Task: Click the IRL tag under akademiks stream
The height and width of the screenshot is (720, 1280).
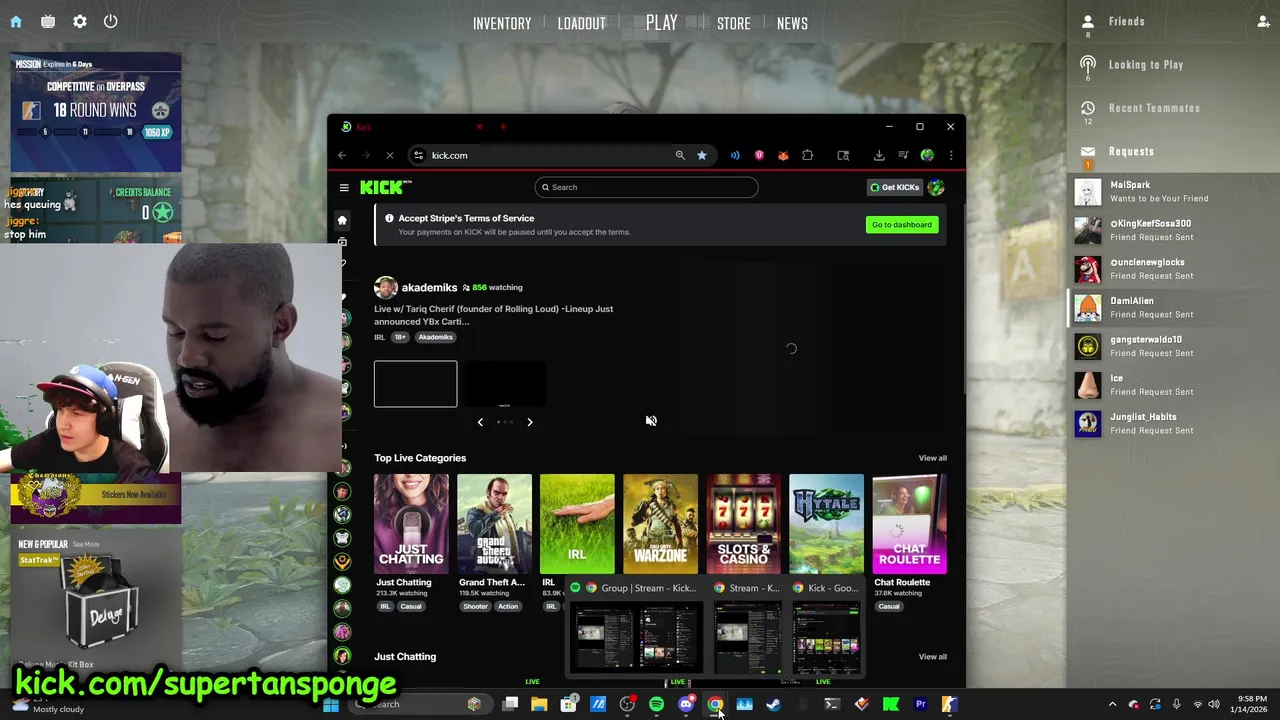Action: coord(380,337)
